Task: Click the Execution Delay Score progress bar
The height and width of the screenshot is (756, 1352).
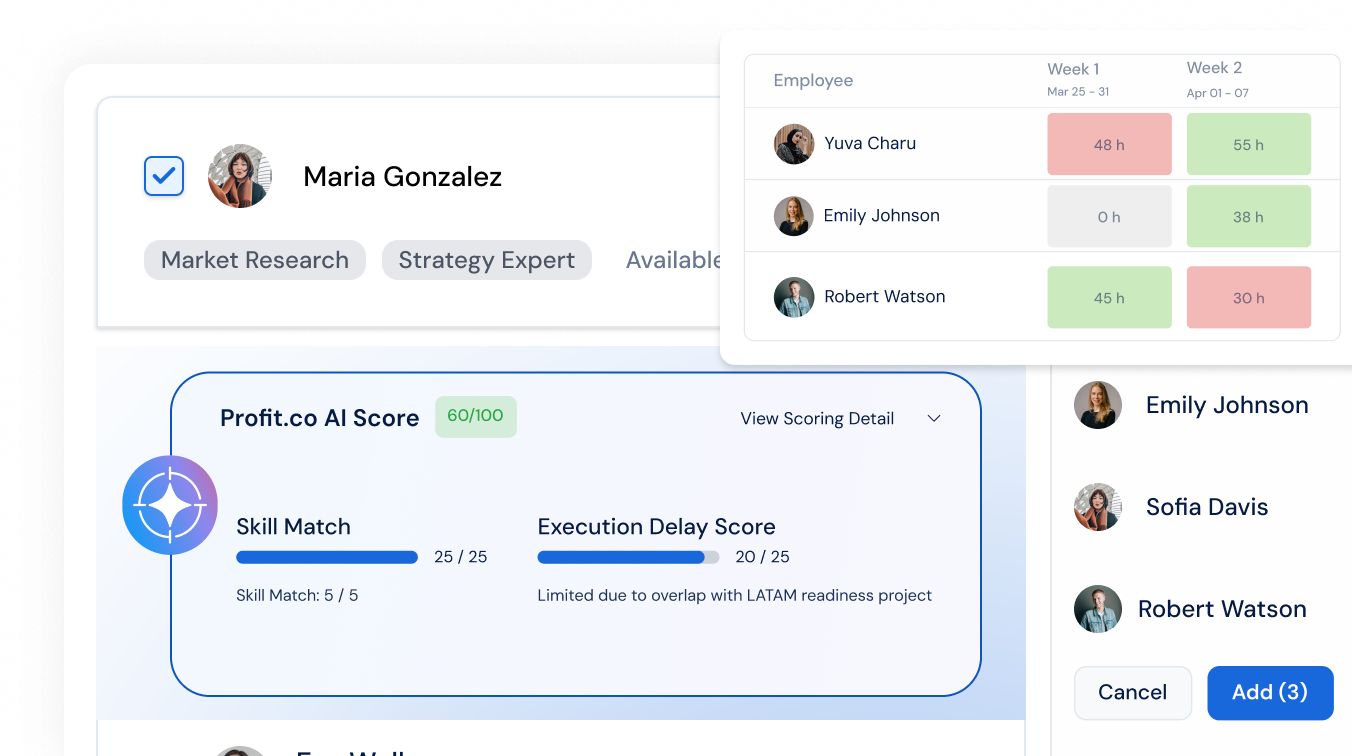Action: click(628, 557)
